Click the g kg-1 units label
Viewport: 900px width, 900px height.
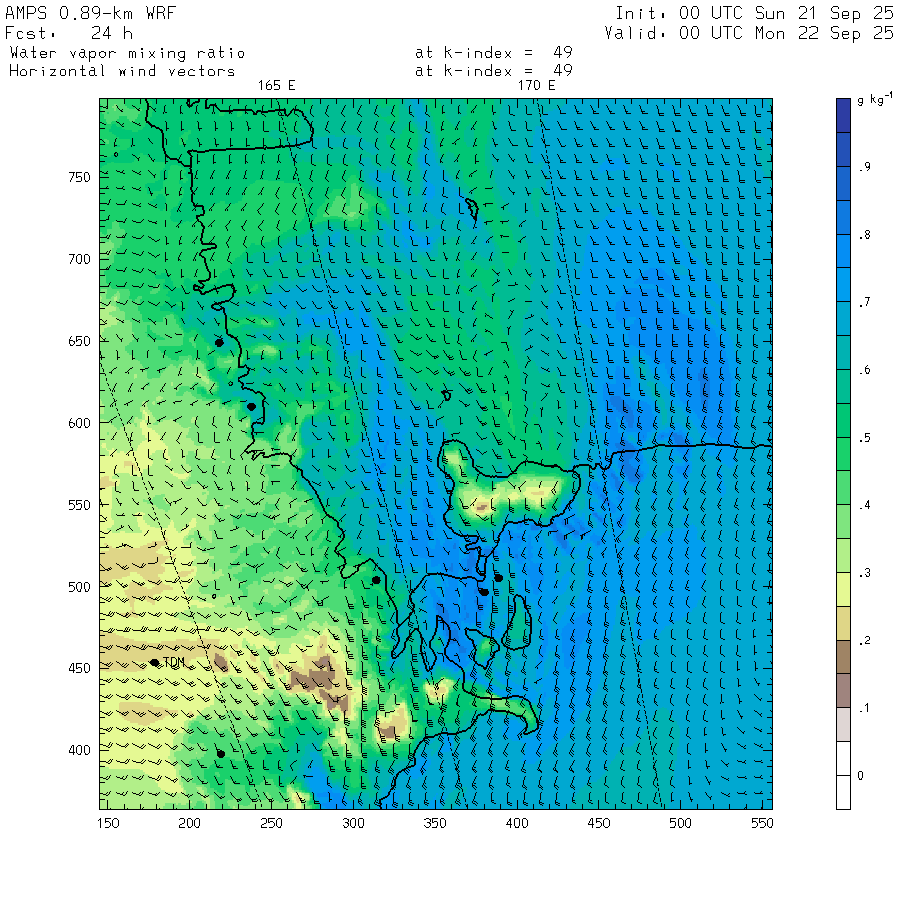pyautogui.click(x=874, y=99)
